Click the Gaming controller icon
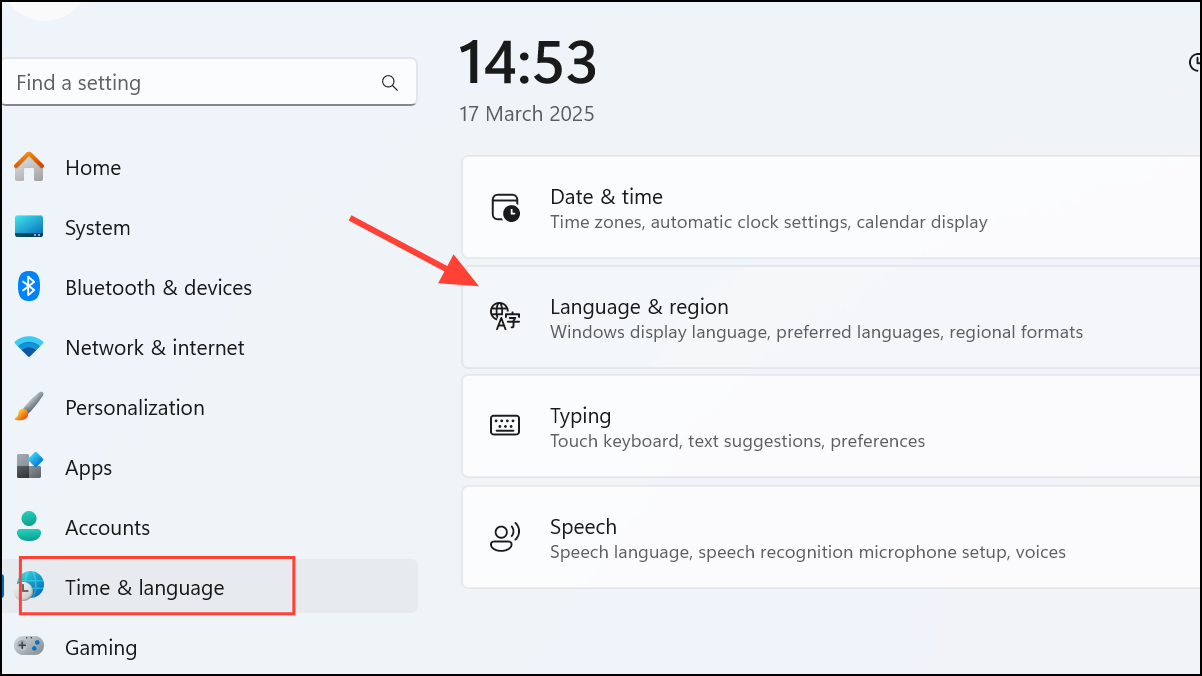 coord(29,647)
